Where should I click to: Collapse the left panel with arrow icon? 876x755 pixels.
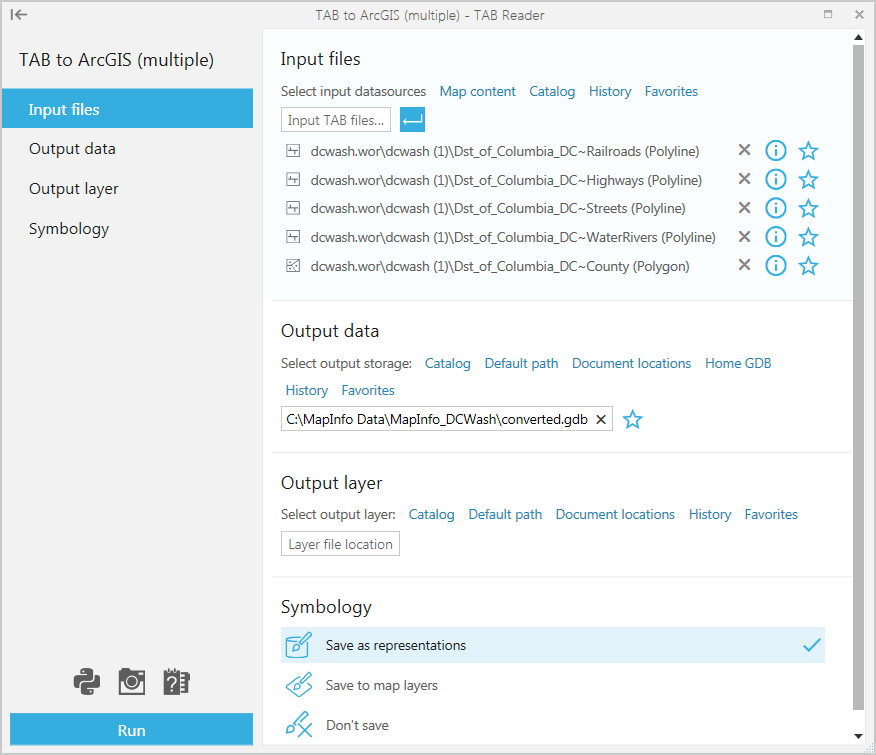pyautogui.click(x=19, y=15)
